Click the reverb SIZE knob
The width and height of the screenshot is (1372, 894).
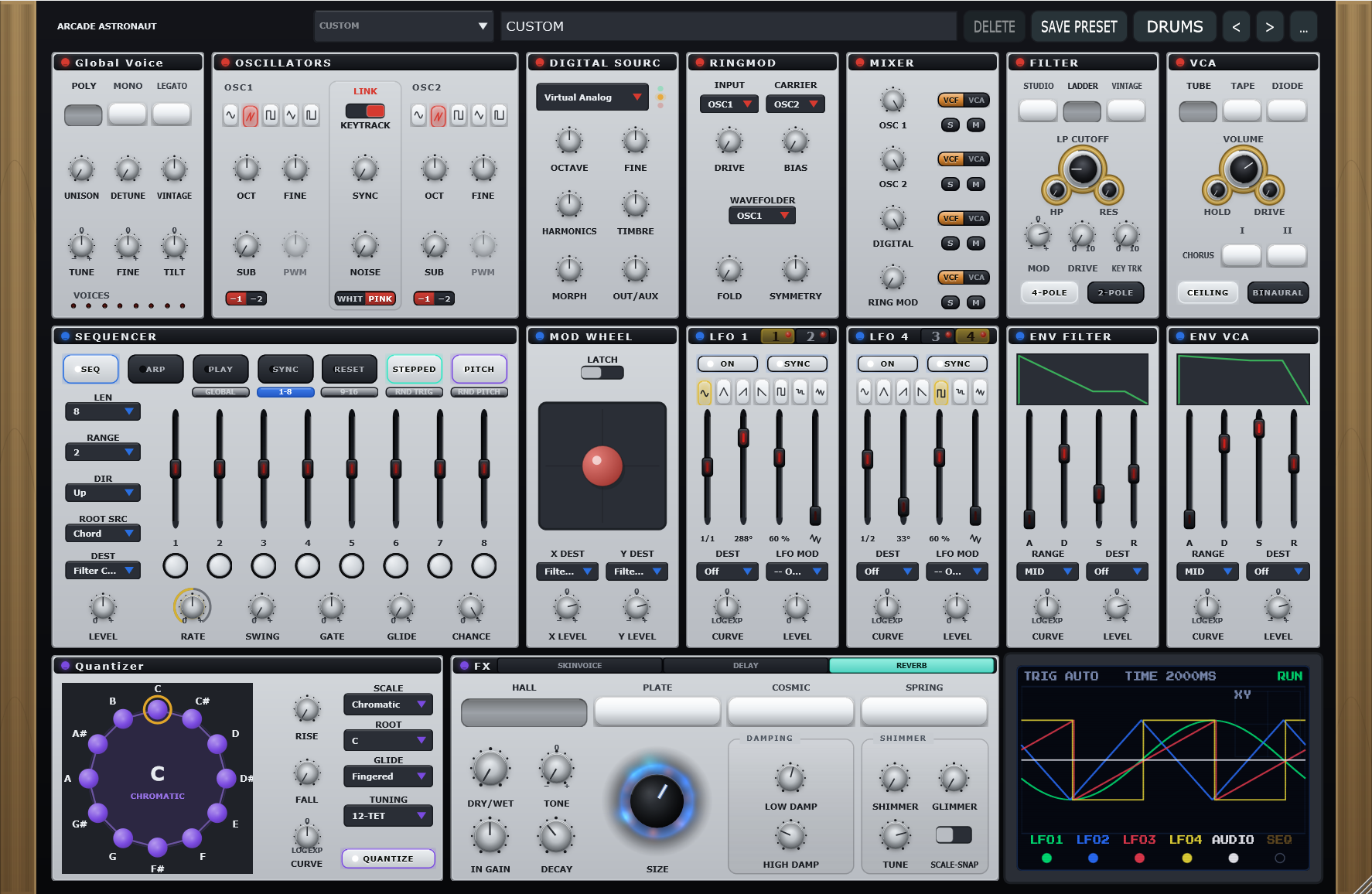[657, 800]
